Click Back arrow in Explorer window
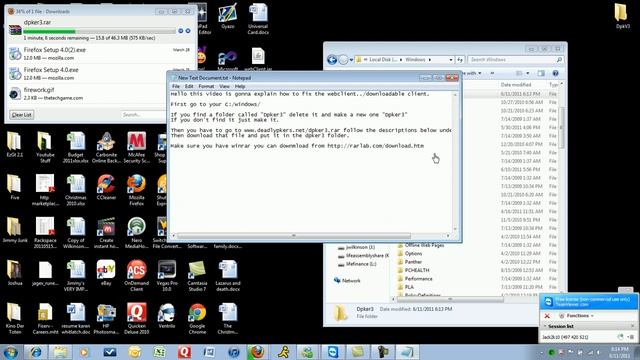 (332, 60)
